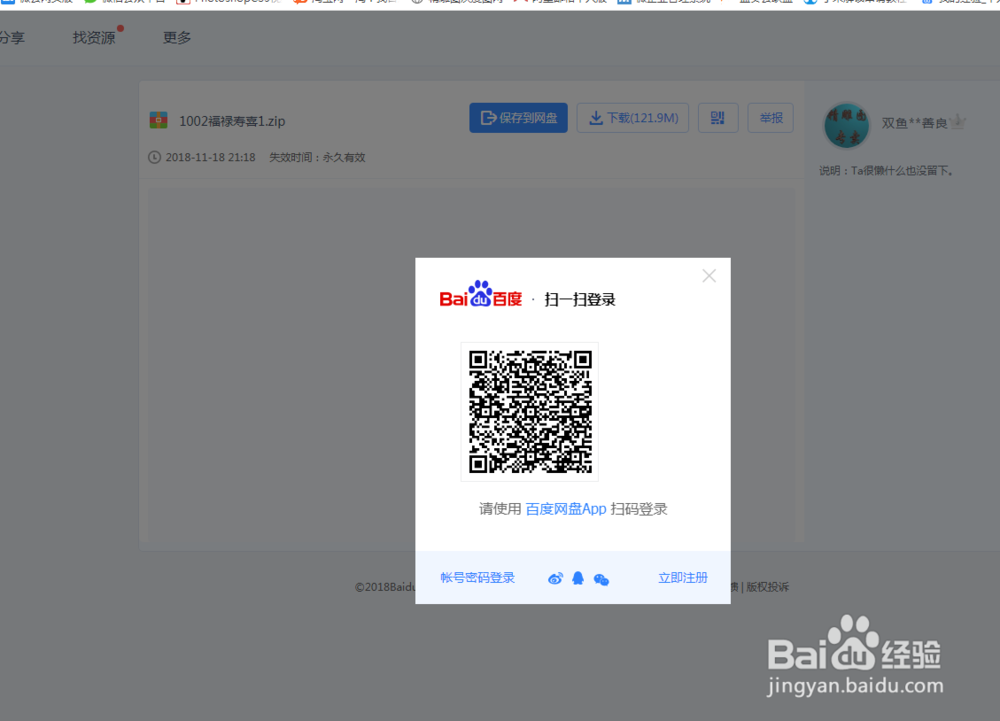Click the 1002福禄寿喜1.zip file name
Viewport: 1000px width, 721px height.
pyautogui.click(x=232, y=121)
